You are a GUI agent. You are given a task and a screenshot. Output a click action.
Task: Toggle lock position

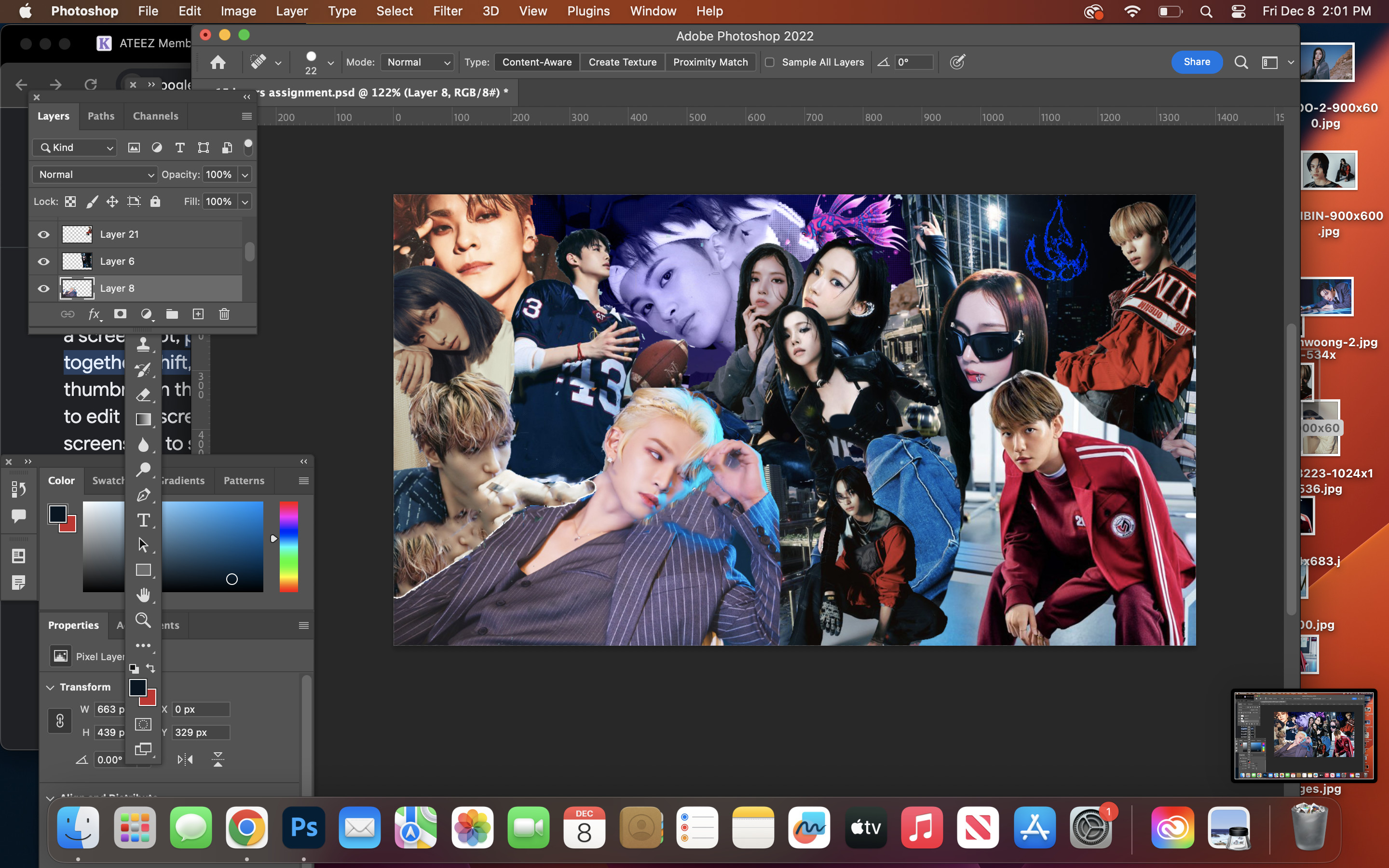[112, 202]
